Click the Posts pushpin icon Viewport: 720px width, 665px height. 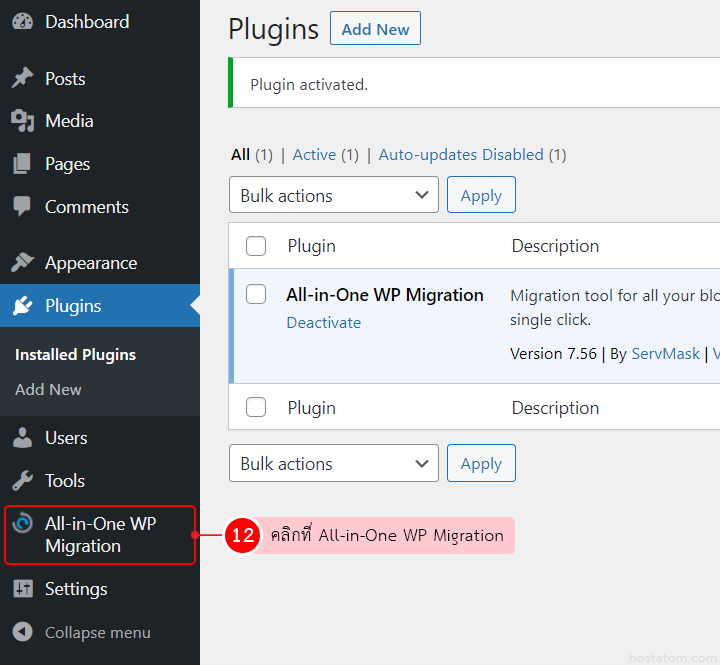22,79
